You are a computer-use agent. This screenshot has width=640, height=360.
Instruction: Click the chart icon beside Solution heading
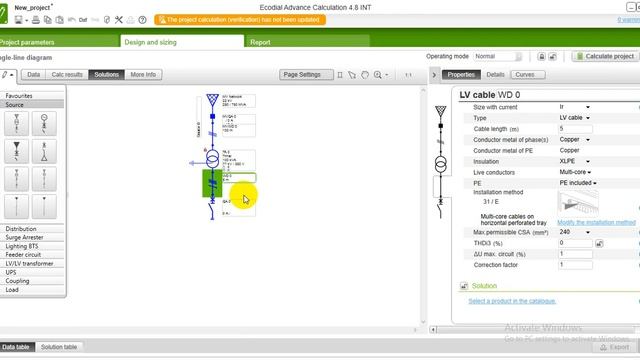tap(464, 286)
